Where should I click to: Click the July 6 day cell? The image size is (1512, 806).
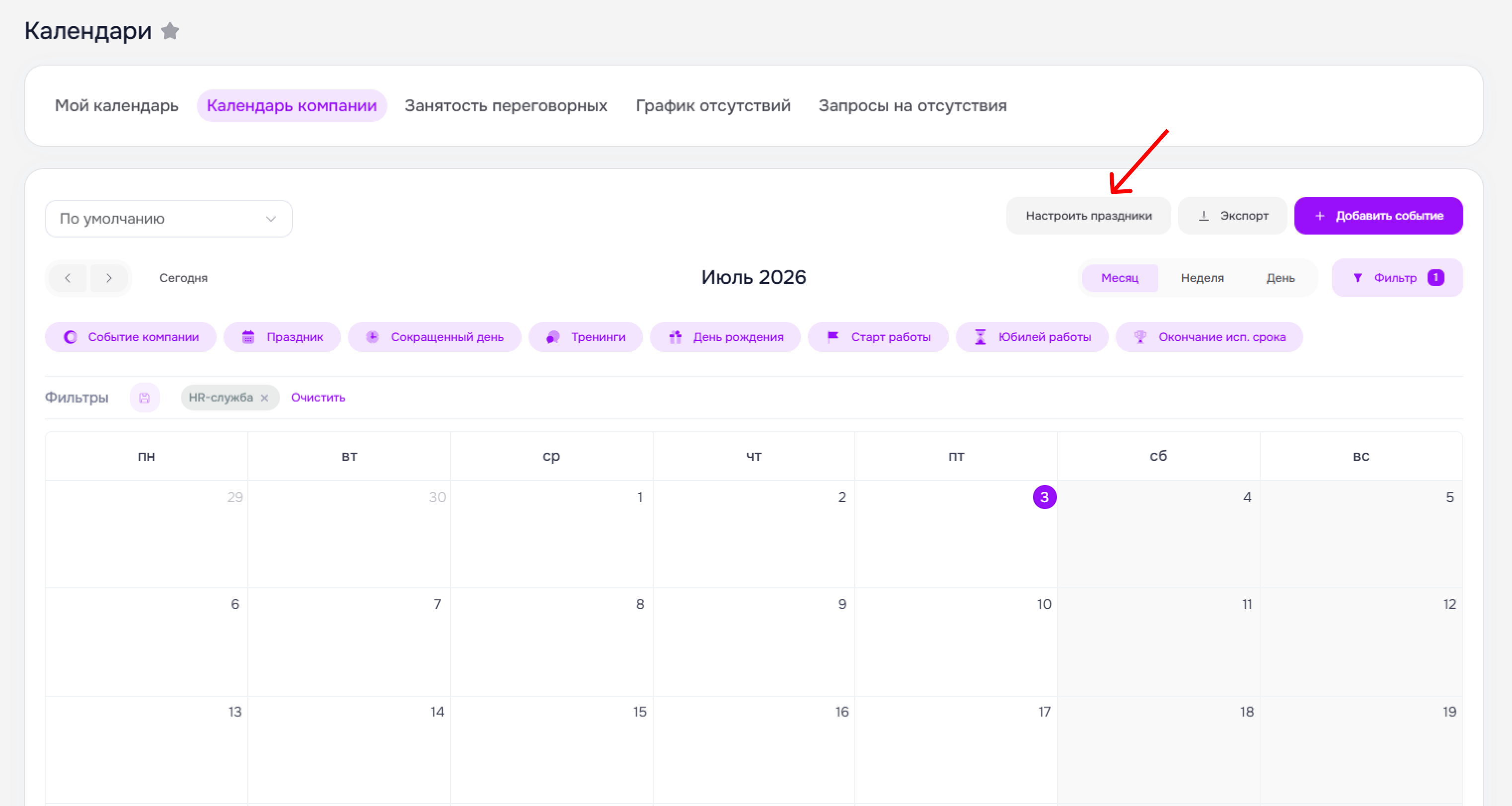point(147,642)
